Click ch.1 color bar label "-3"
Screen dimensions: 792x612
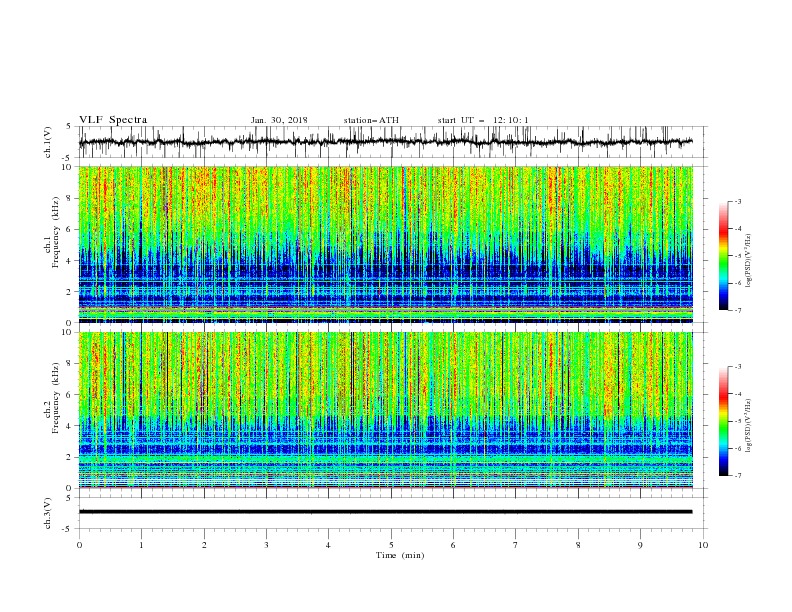click(738, 202)
